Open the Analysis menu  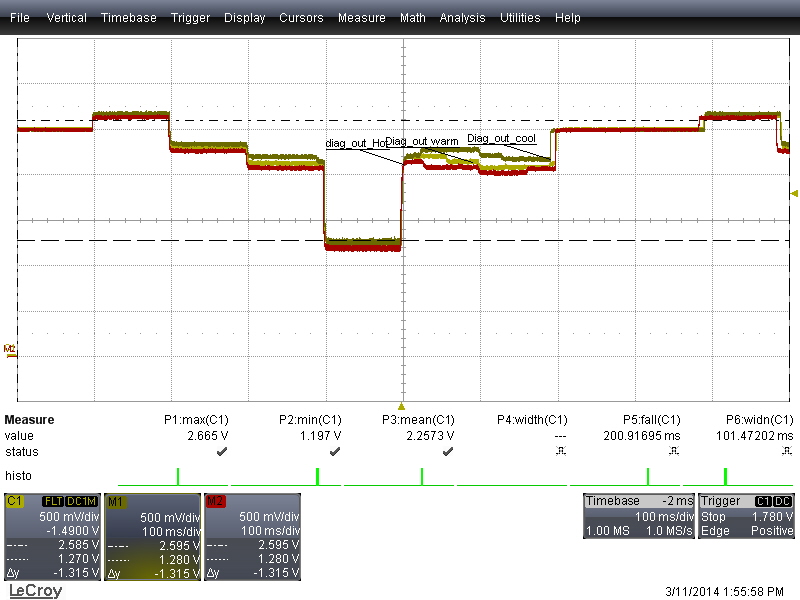point(462,18)
